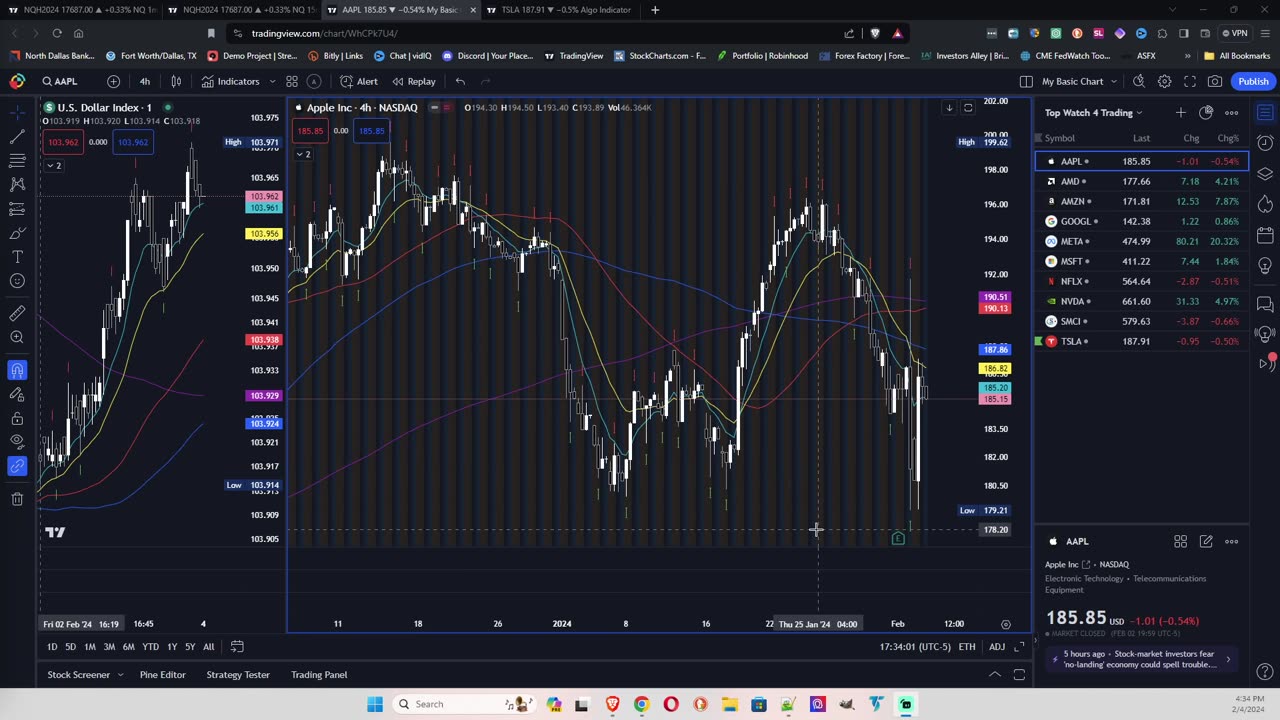Select NVDA in the watchlist
This screenshot has height=720, width=1280.
tap(1142, 301)
